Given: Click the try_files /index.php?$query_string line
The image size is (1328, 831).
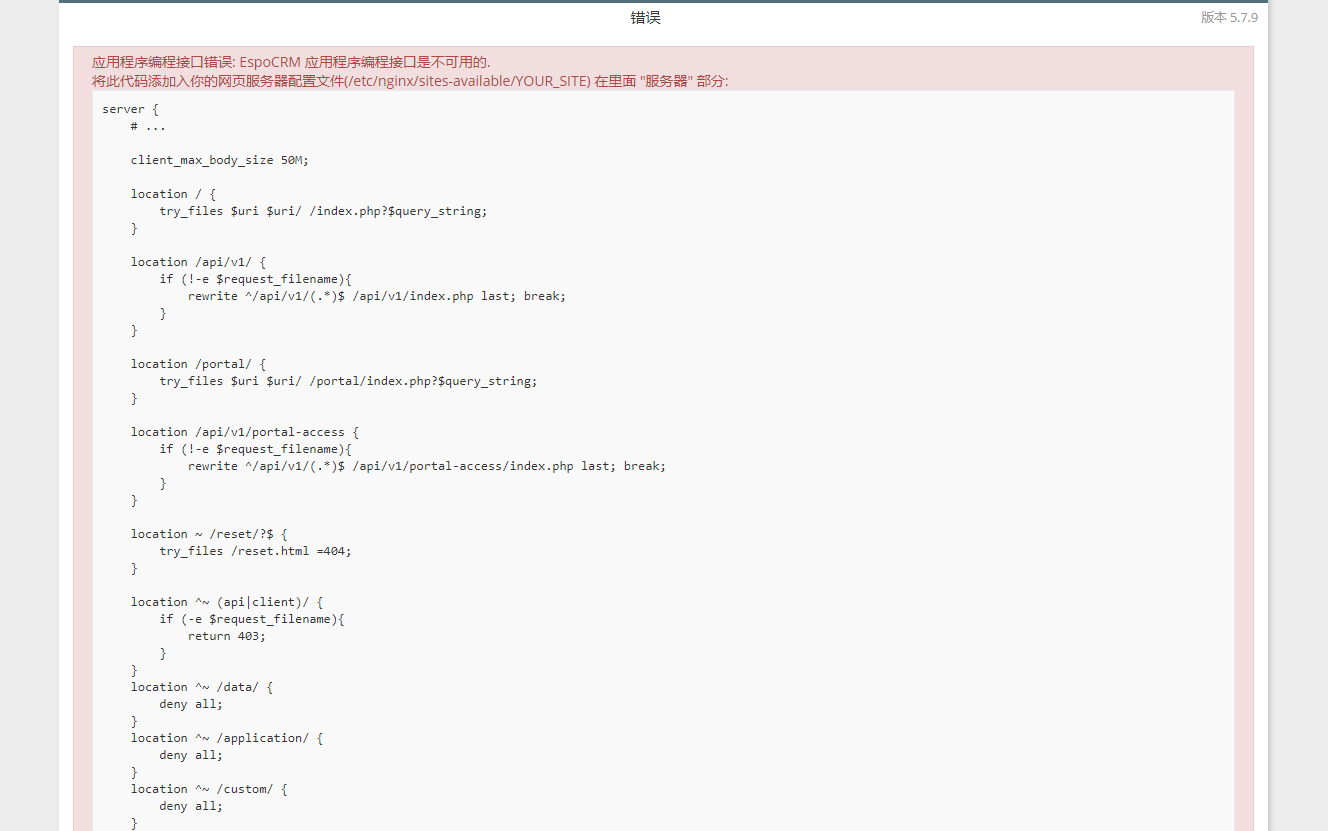Looking at the screenshot, I should 323,211.
